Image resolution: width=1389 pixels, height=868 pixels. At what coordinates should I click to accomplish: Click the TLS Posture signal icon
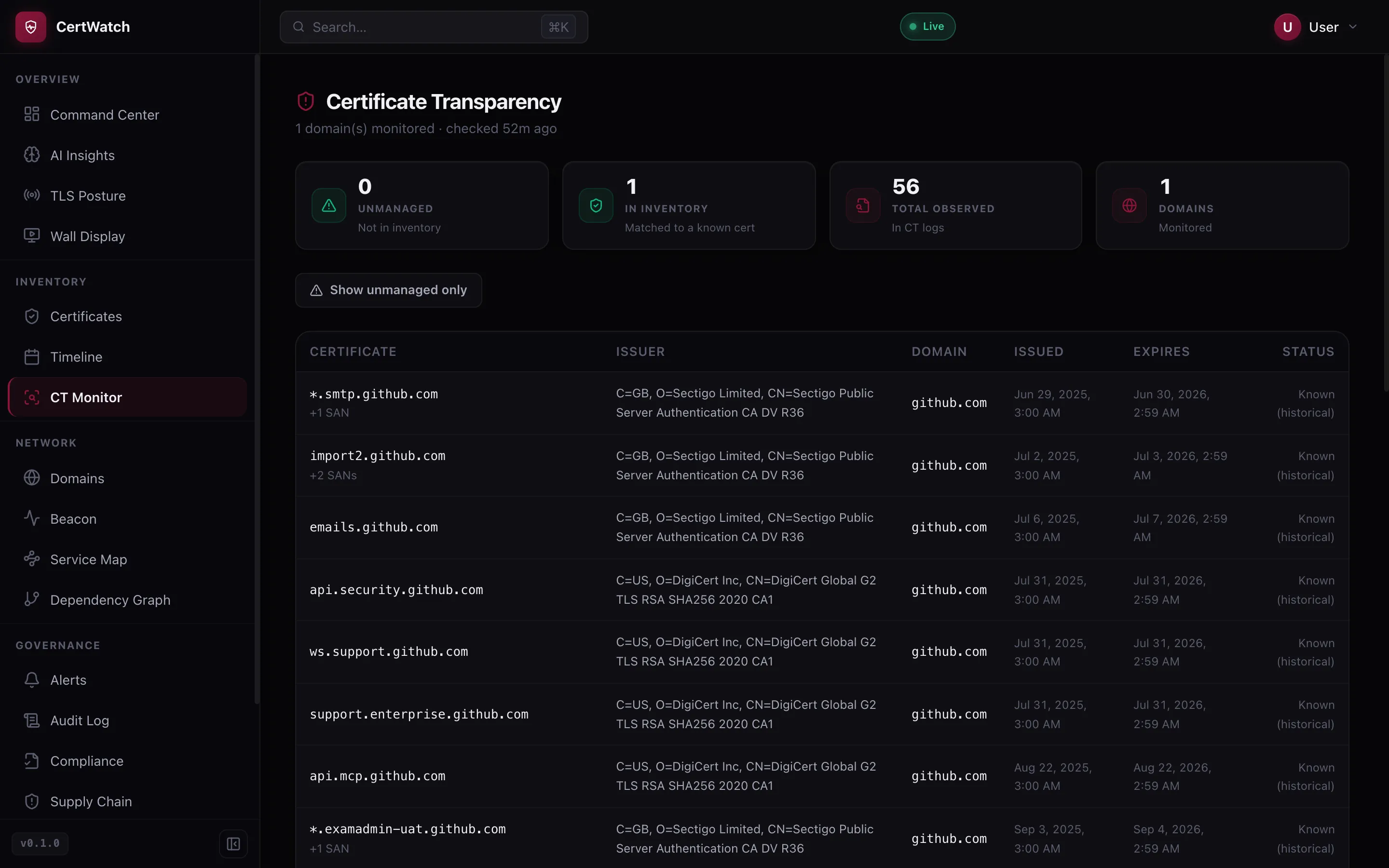coord(31,195)
